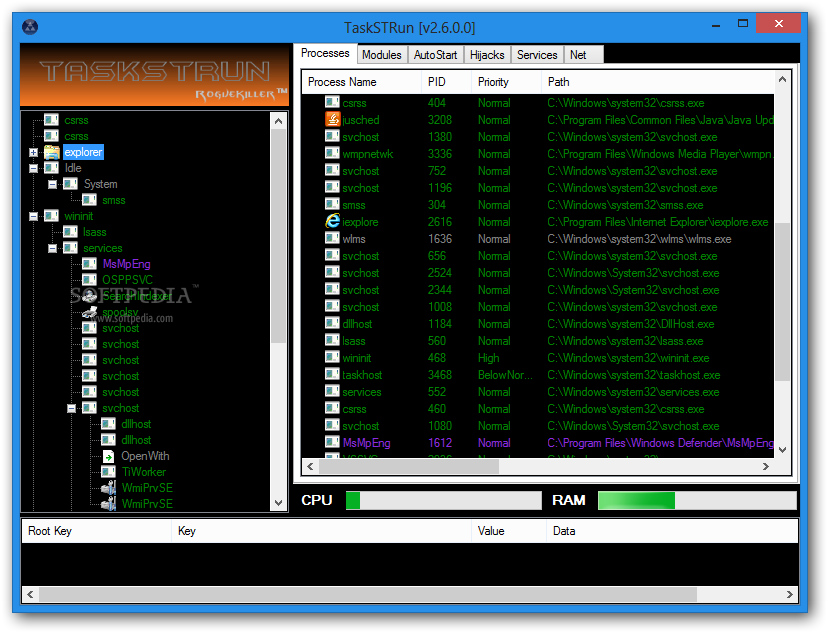
Task: Sort by PID column header
Action: point(446,82)
